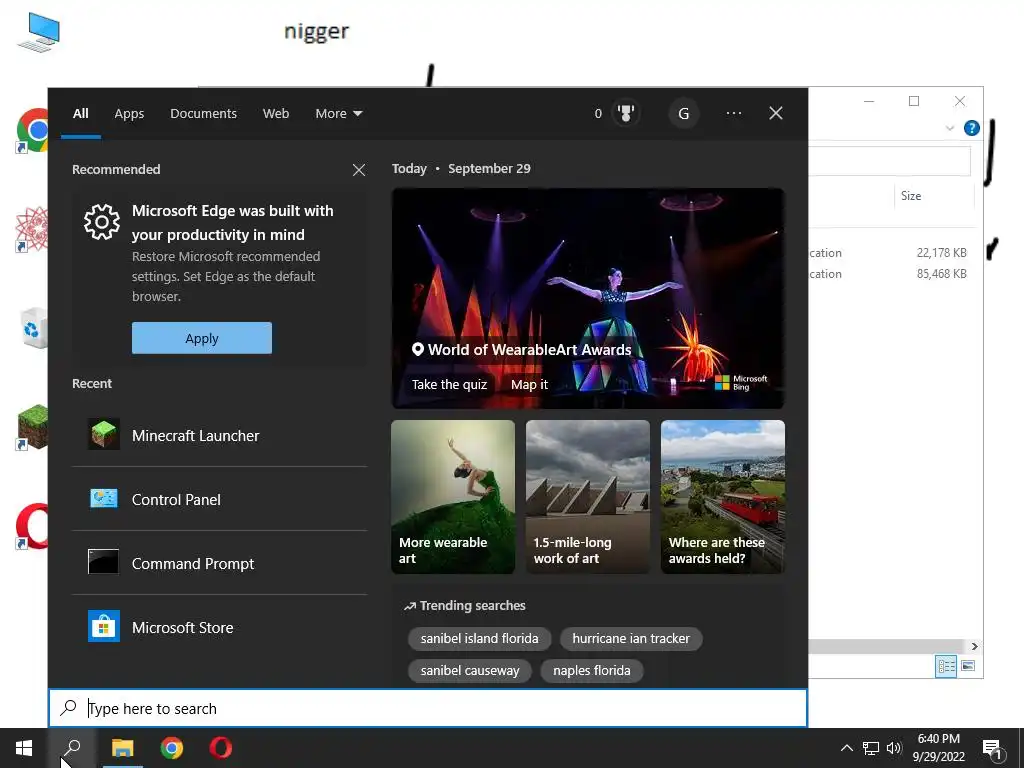Open the network tray icon

click(871, 748)
